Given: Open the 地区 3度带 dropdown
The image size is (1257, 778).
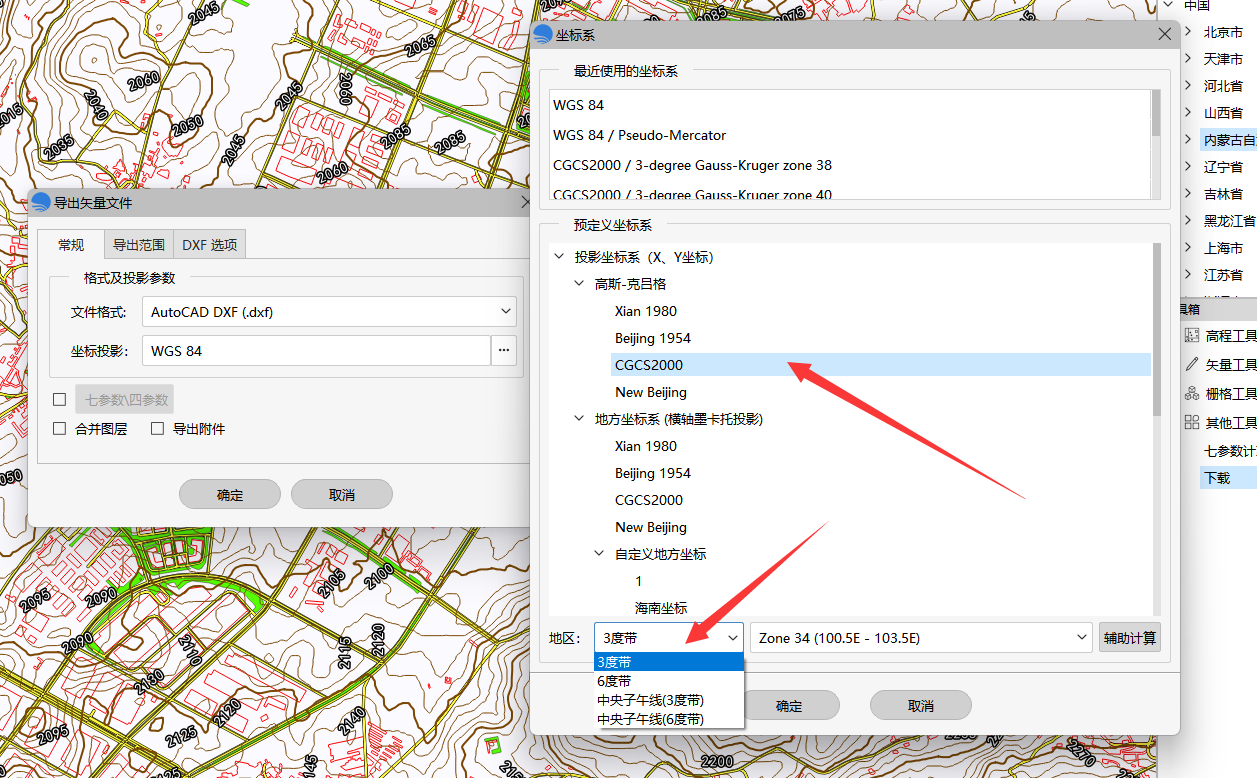Looking at the screenshot, I should click(x=669, y=638).
